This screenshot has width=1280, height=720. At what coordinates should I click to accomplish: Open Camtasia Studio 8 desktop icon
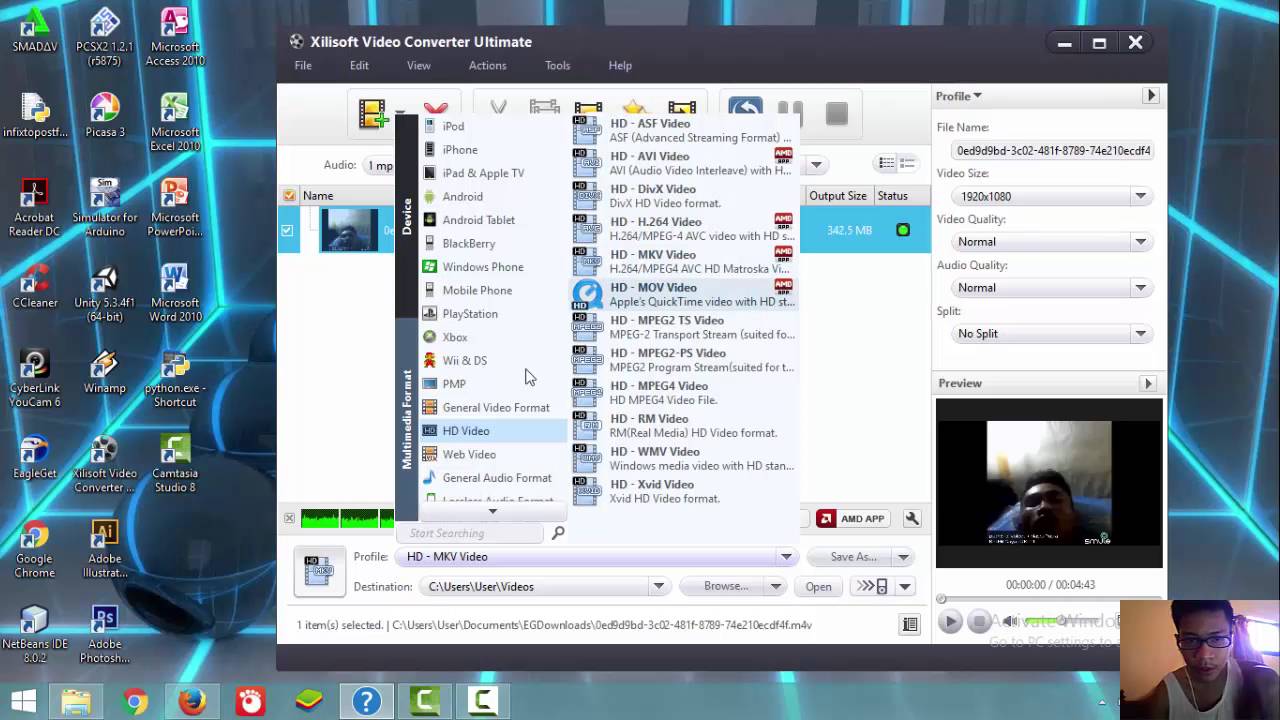click(175, 464)
